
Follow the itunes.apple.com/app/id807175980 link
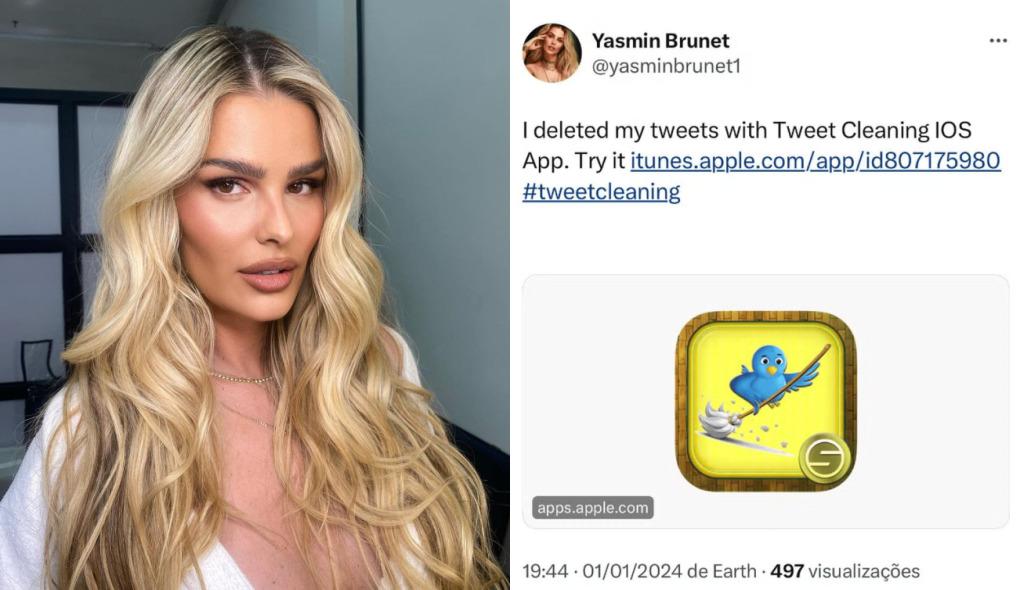coord(815,160)
